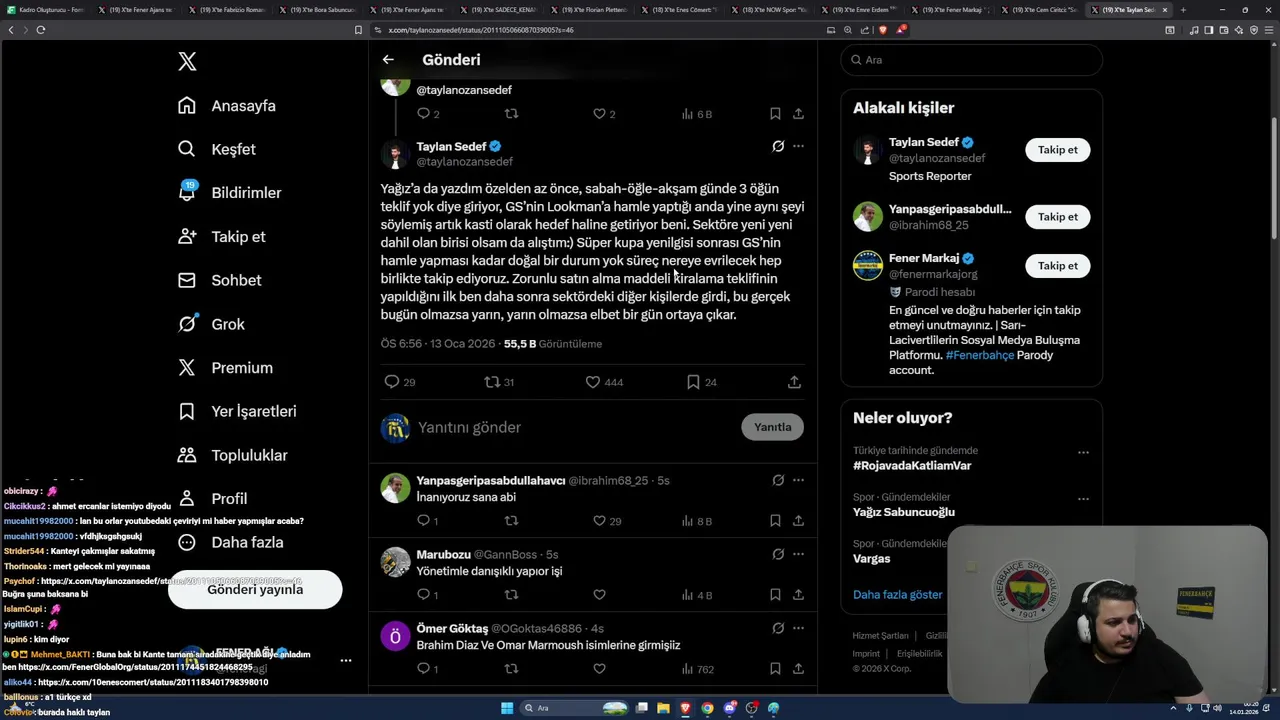Go to Anasayfa home page

coord(226,106)
